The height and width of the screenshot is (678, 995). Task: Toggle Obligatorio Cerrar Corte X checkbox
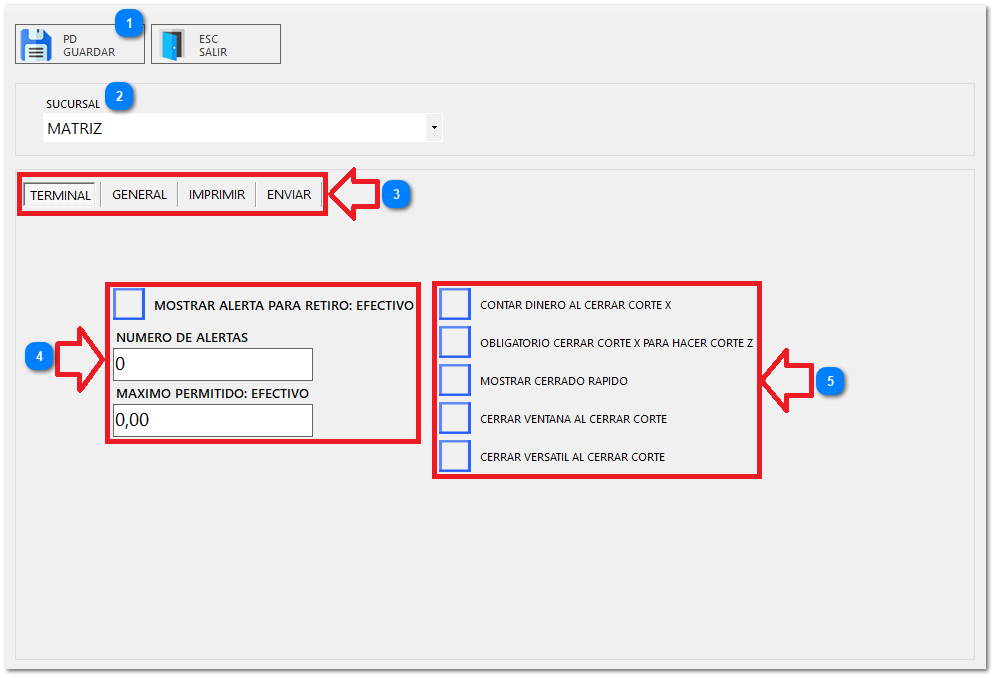pos(455,342)
